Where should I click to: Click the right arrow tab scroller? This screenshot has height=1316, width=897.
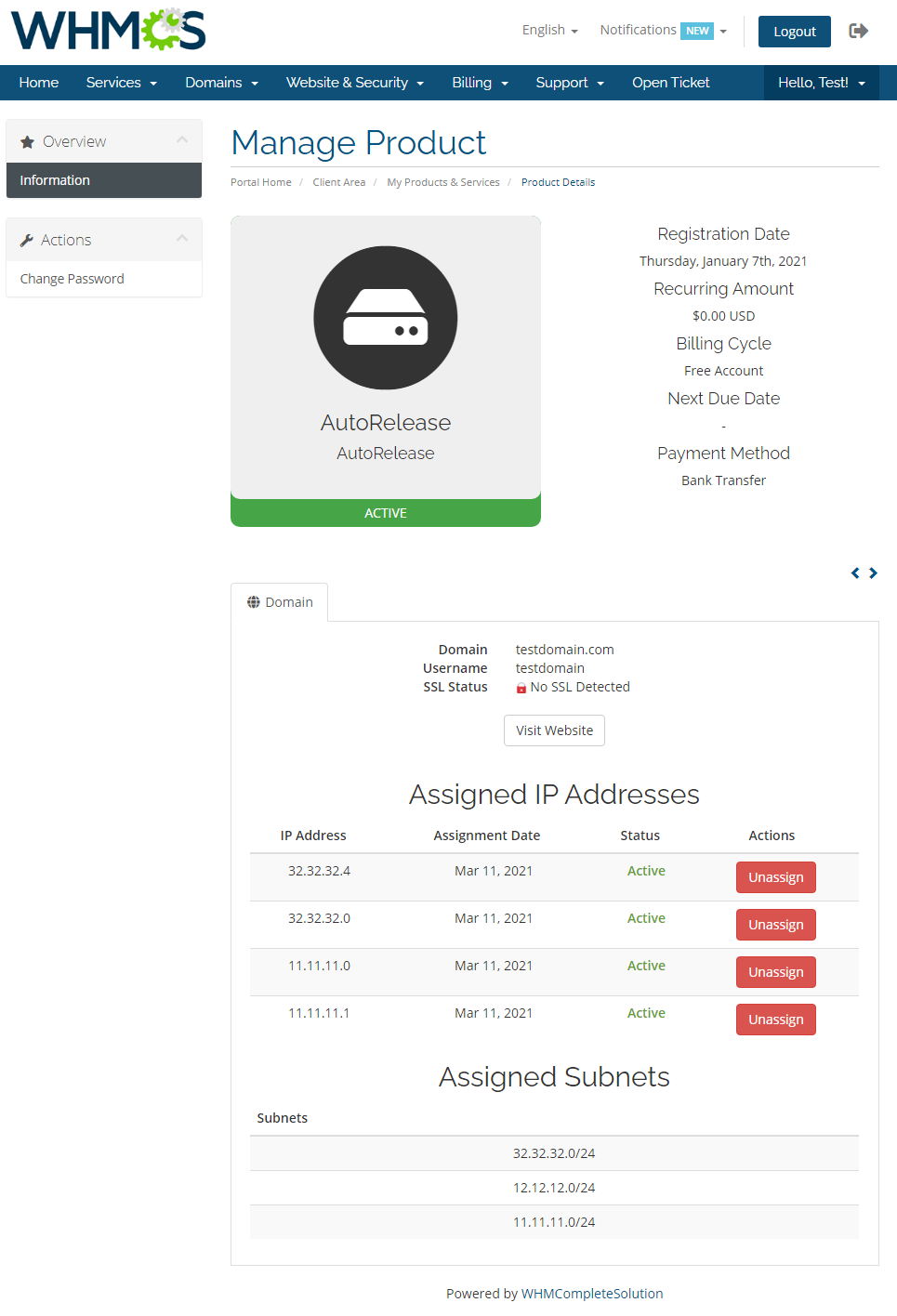coord(873,573)
